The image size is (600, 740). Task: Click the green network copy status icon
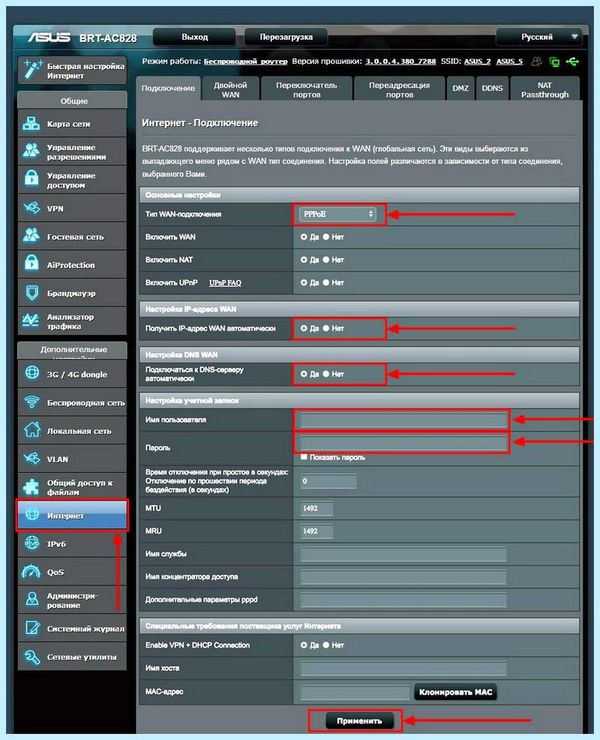point(555,62)
